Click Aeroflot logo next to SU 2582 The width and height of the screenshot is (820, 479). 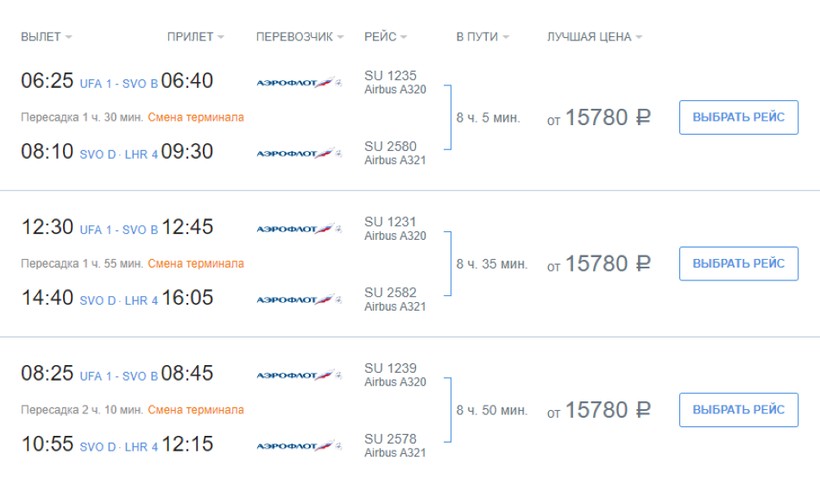299,299
